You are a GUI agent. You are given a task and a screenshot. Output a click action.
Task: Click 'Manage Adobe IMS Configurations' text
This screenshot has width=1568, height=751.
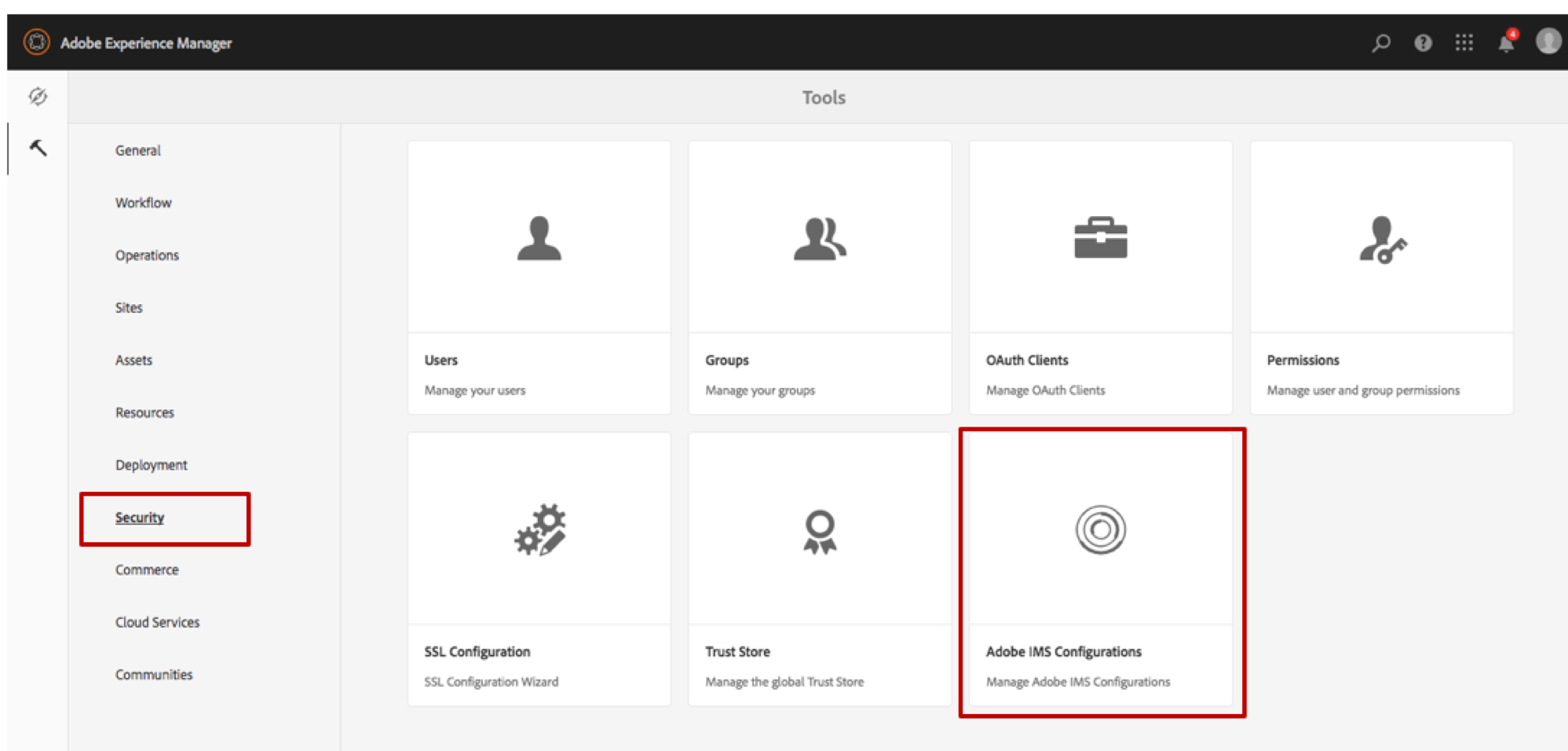1078,682
